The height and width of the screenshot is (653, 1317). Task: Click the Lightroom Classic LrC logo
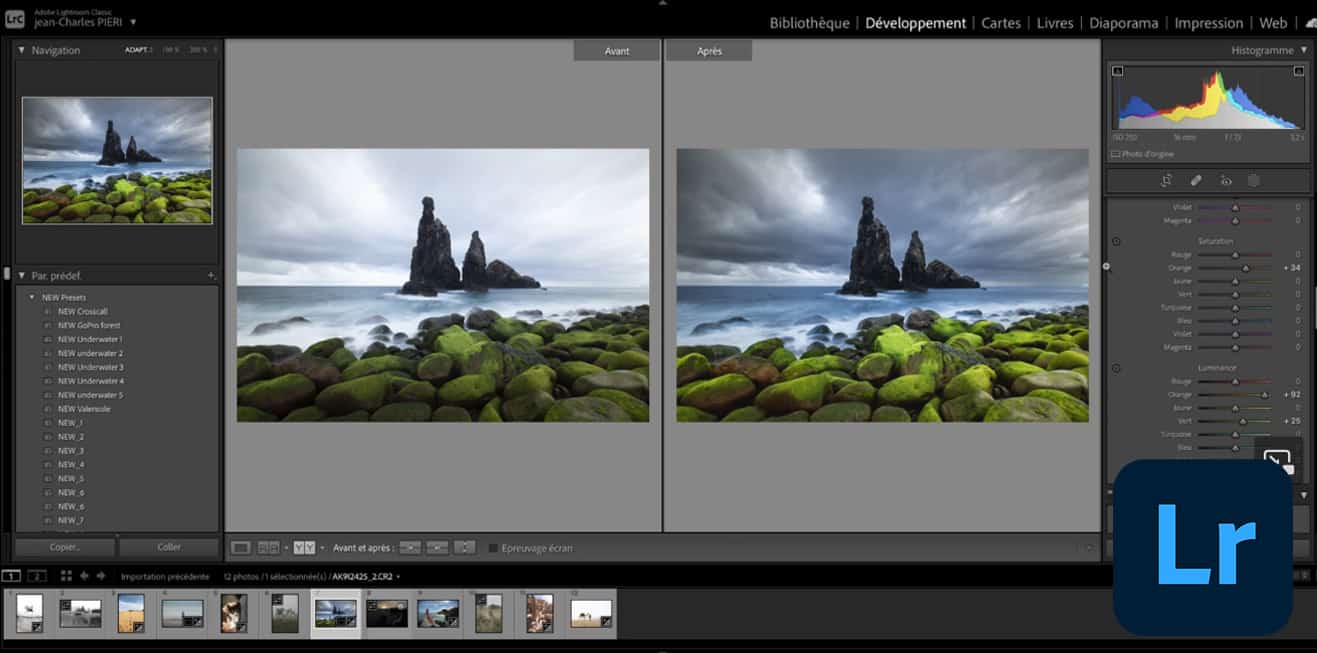[15, 19]
